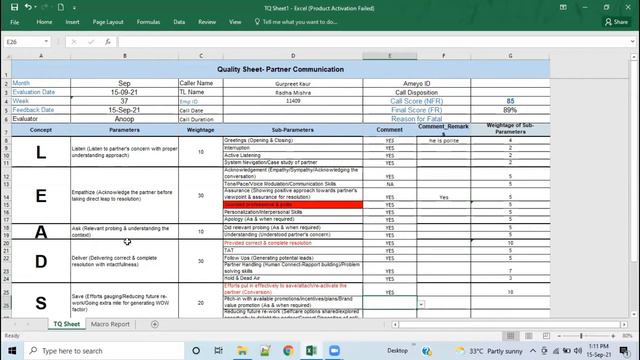Switch to TQ Sheet tab
640x360 pixels.
(x=67, y=324)
